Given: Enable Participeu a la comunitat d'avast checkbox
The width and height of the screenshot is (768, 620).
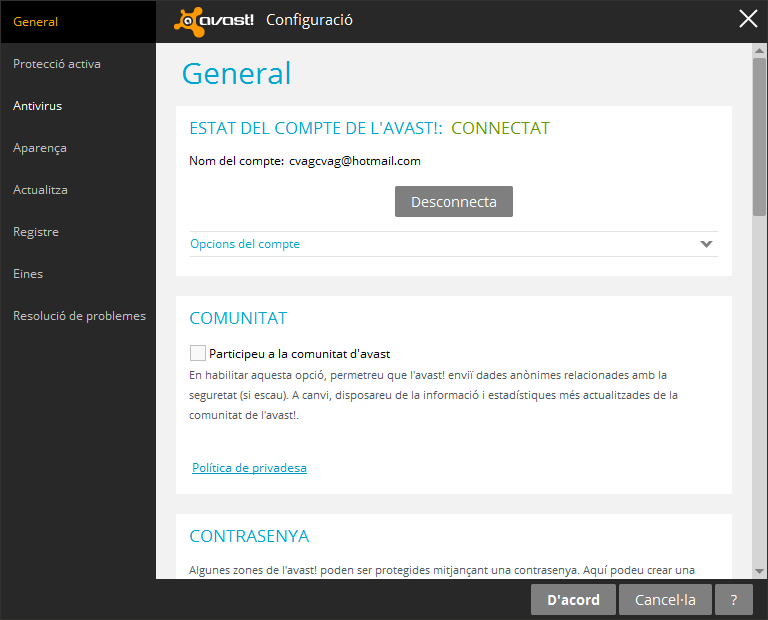Looking at the screenshot, I should point(197,353).
